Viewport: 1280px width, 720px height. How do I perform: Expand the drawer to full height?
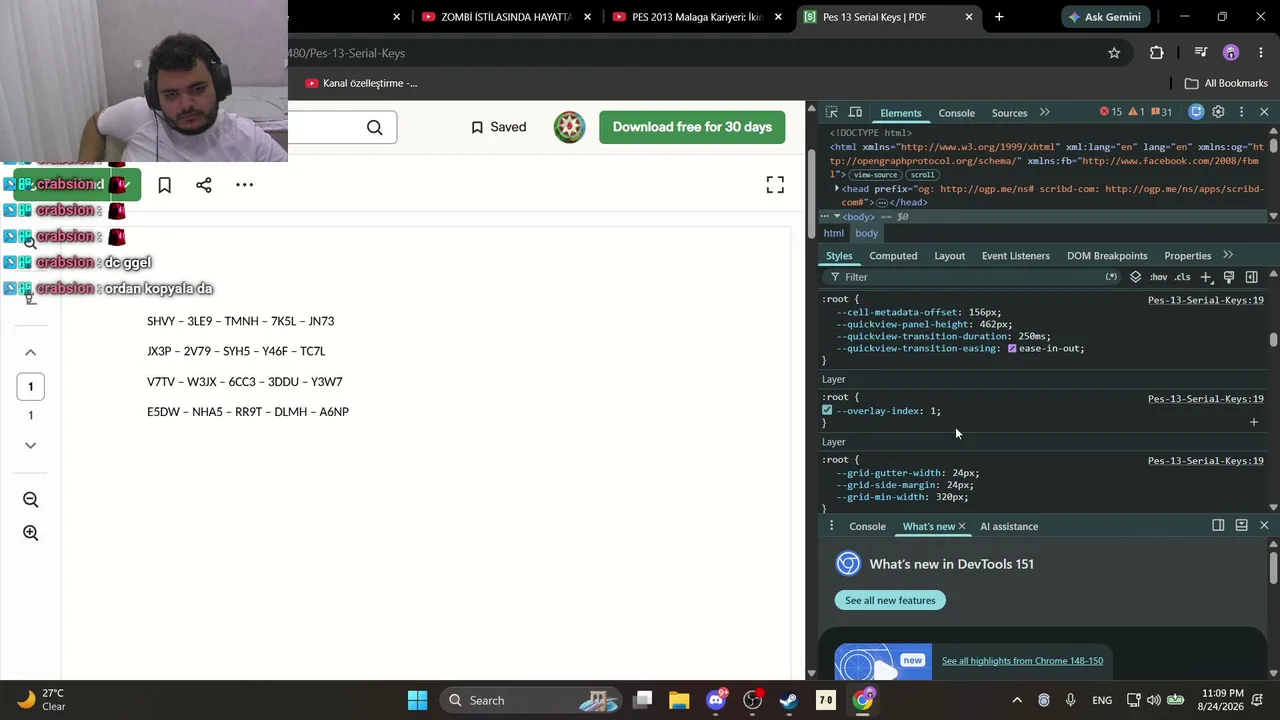(1241, 525)
